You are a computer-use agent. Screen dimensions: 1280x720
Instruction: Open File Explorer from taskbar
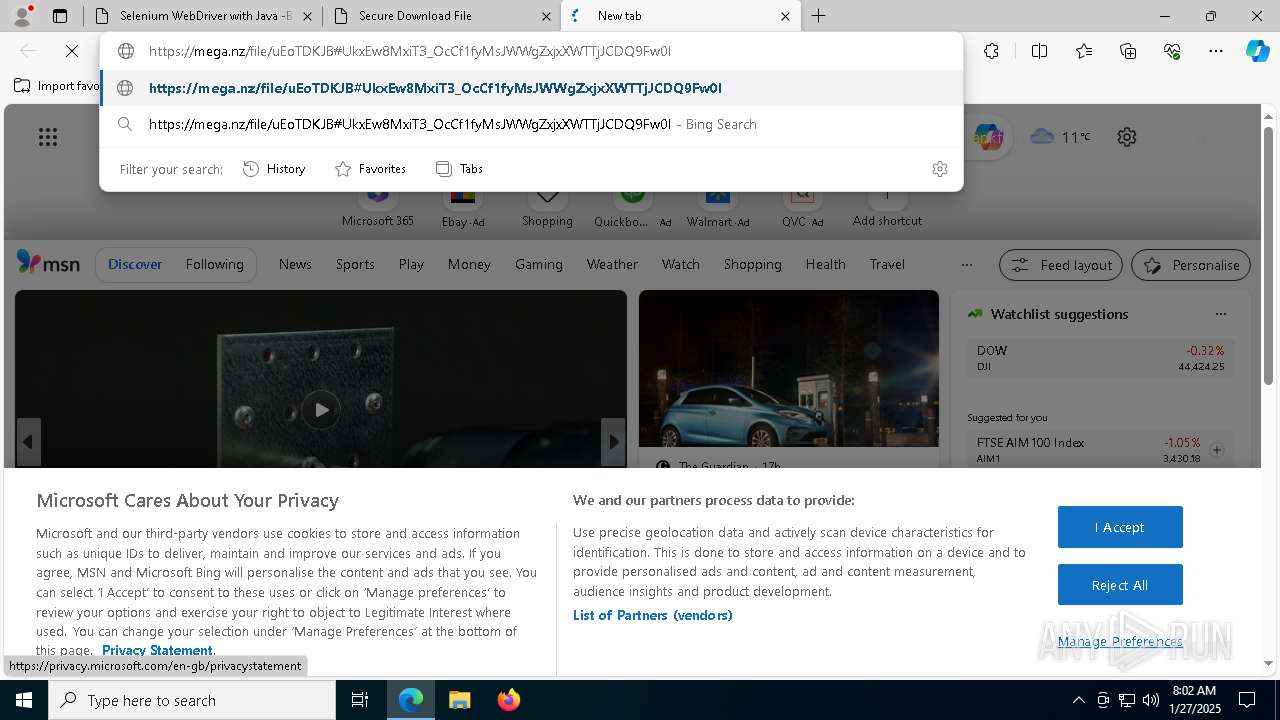point(459,700)
